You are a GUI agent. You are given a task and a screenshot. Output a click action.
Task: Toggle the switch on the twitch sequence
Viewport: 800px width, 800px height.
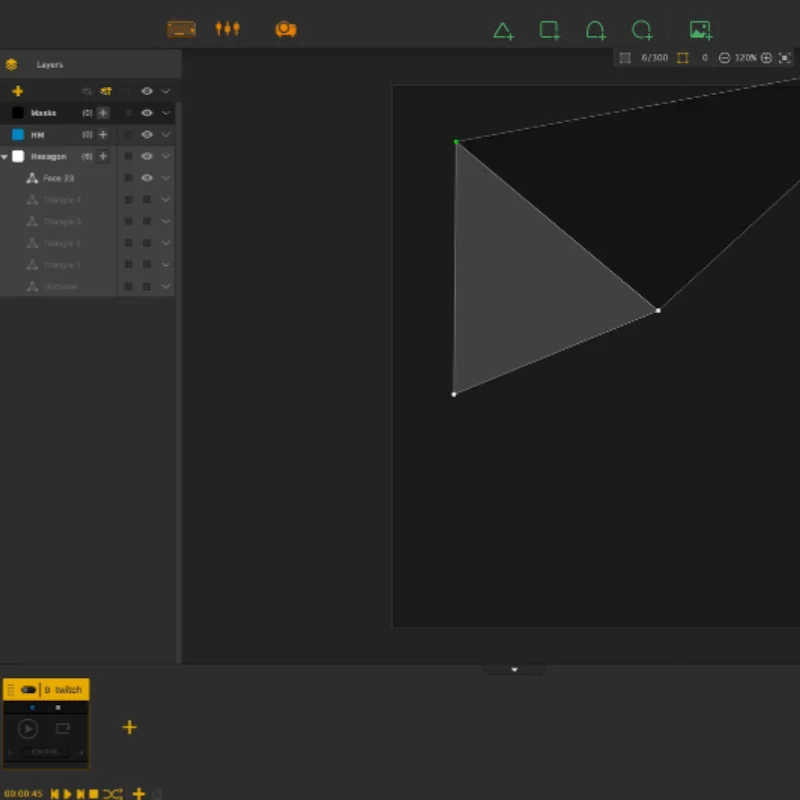pos(28,690)
